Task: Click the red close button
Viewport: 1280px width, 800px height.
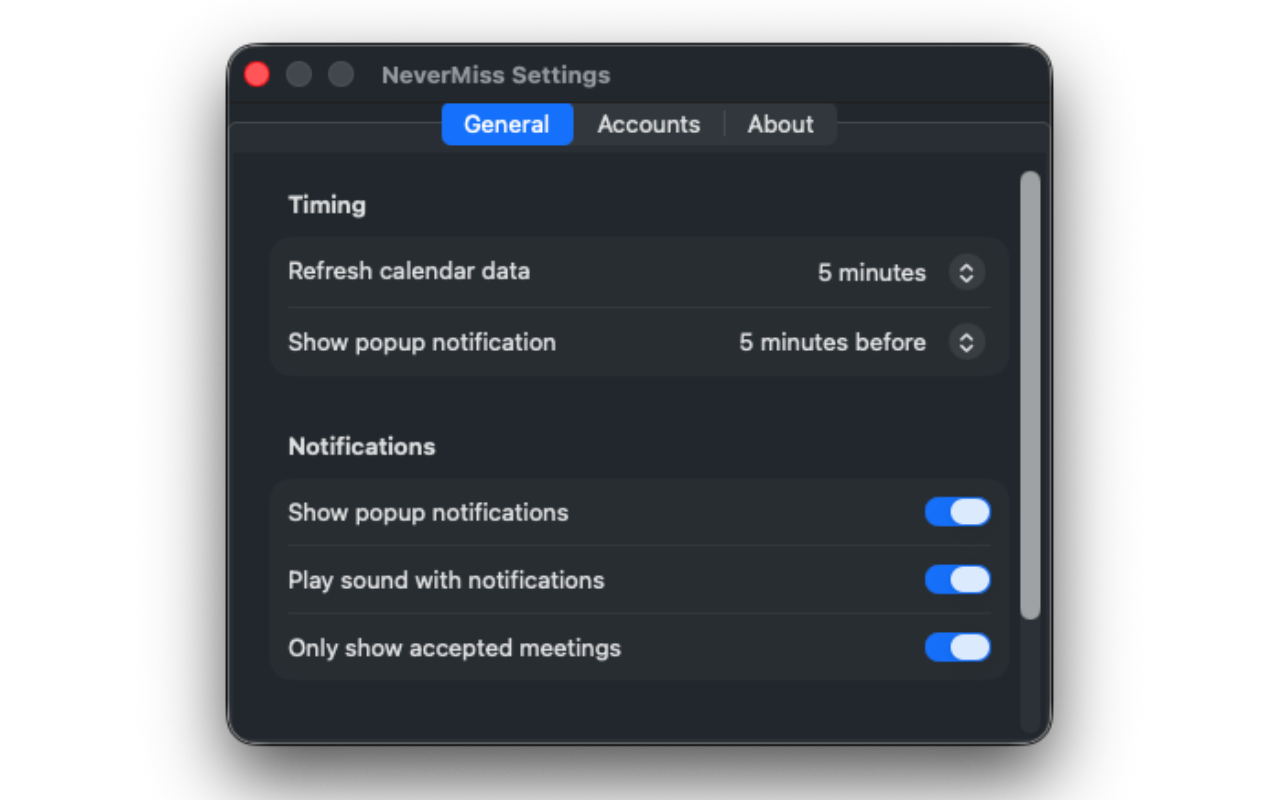Action: pyautogui.click(x=256, y=74)
